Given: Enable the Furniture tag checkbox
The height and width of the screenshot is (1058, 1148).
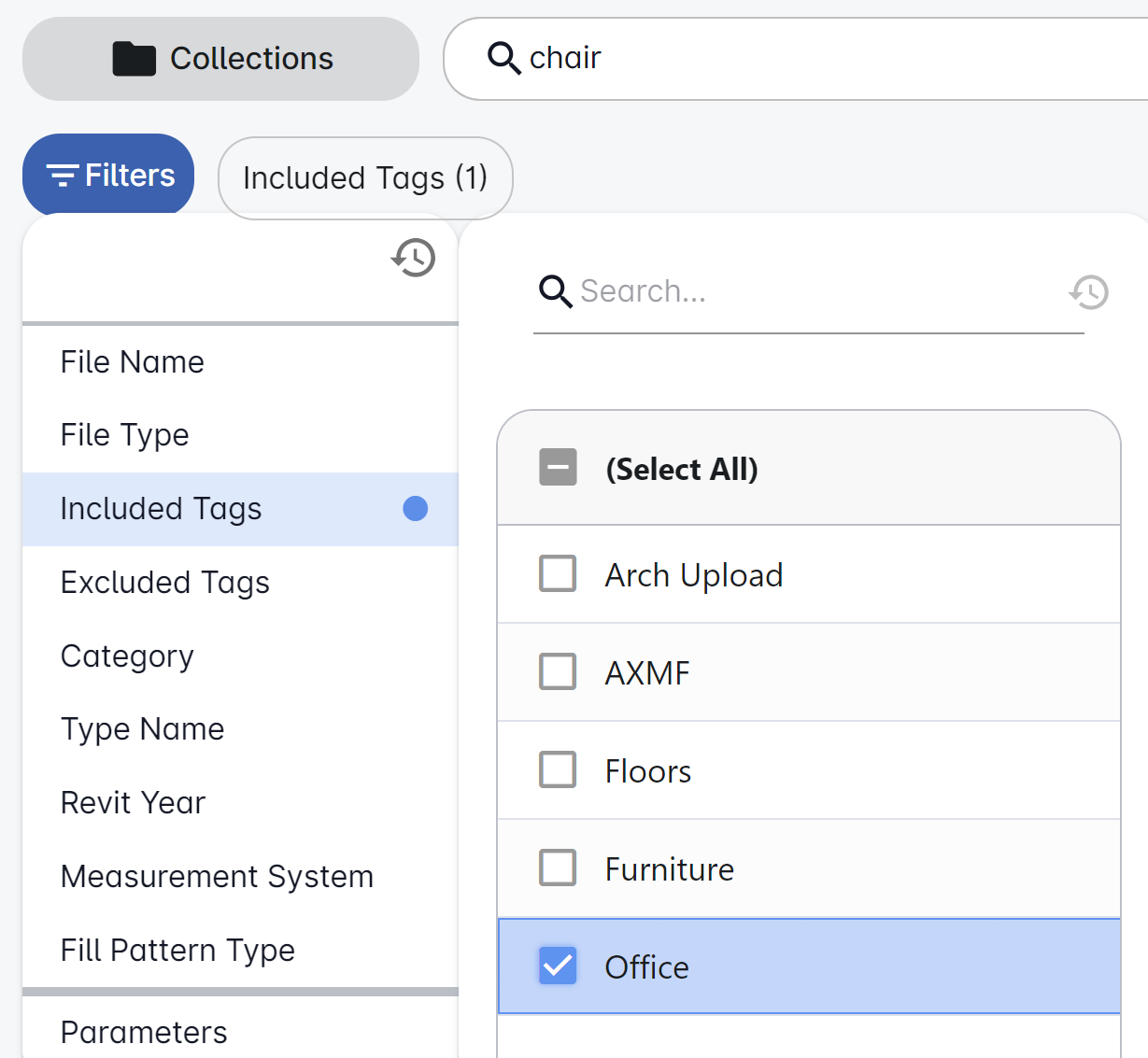Looking at the screenshot, I should [558, 868].
